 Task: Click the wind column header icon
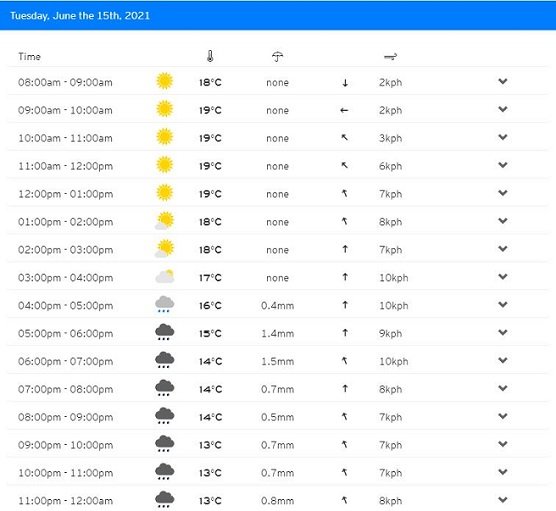click(x=390, y=56)
